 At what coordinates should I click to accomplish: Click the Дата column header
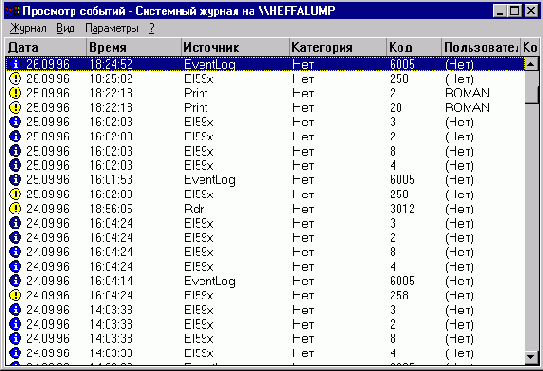[45, 47]
